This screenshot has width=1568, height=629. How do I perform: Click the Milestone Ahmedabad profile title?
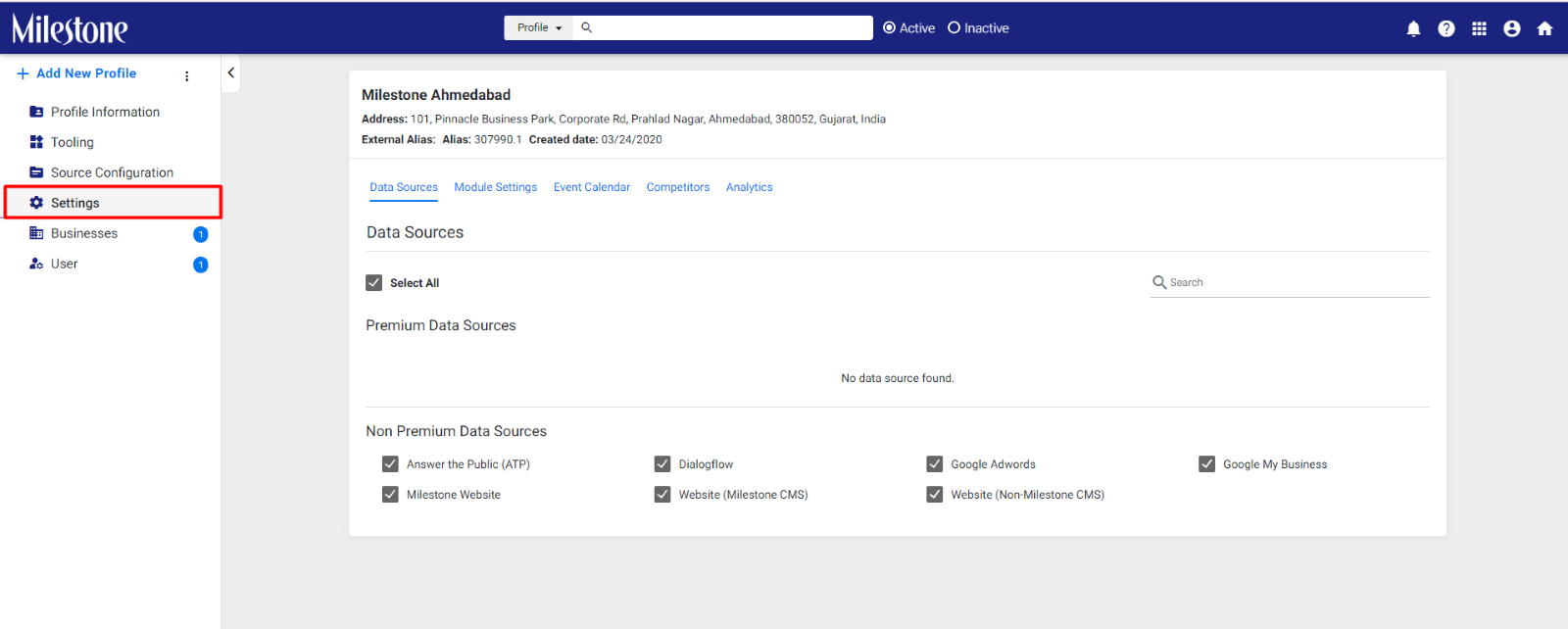click(x=436, y=95)
